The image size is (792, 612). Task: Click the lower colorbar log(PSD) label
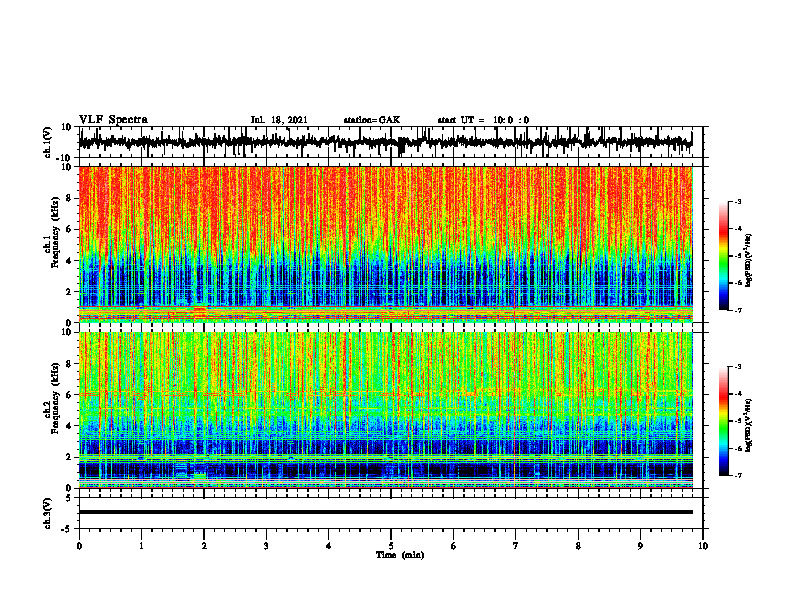[749, 425]
